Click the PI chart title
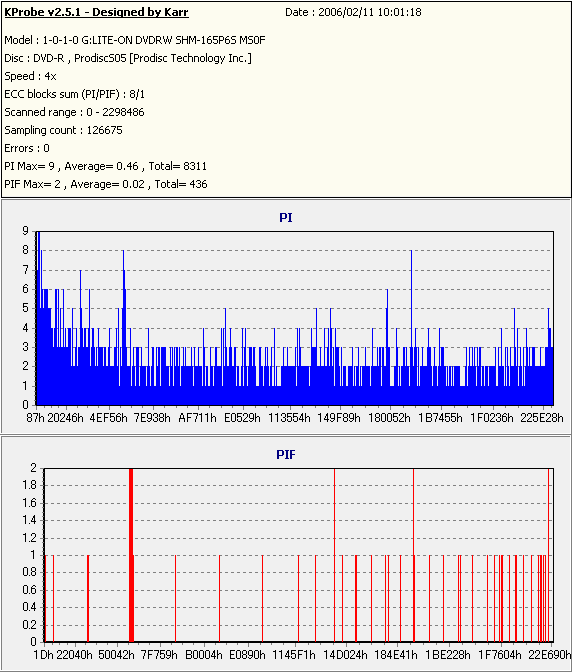This screenshot has width=572, height=672. pyautogui.click(x=286, y=218)
